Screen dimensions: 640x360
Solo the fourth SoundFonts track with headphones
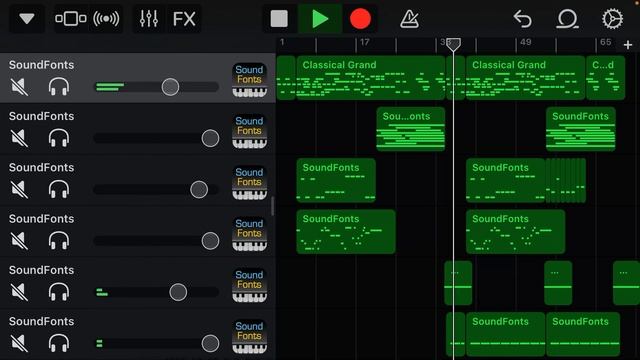pos(59,241)
